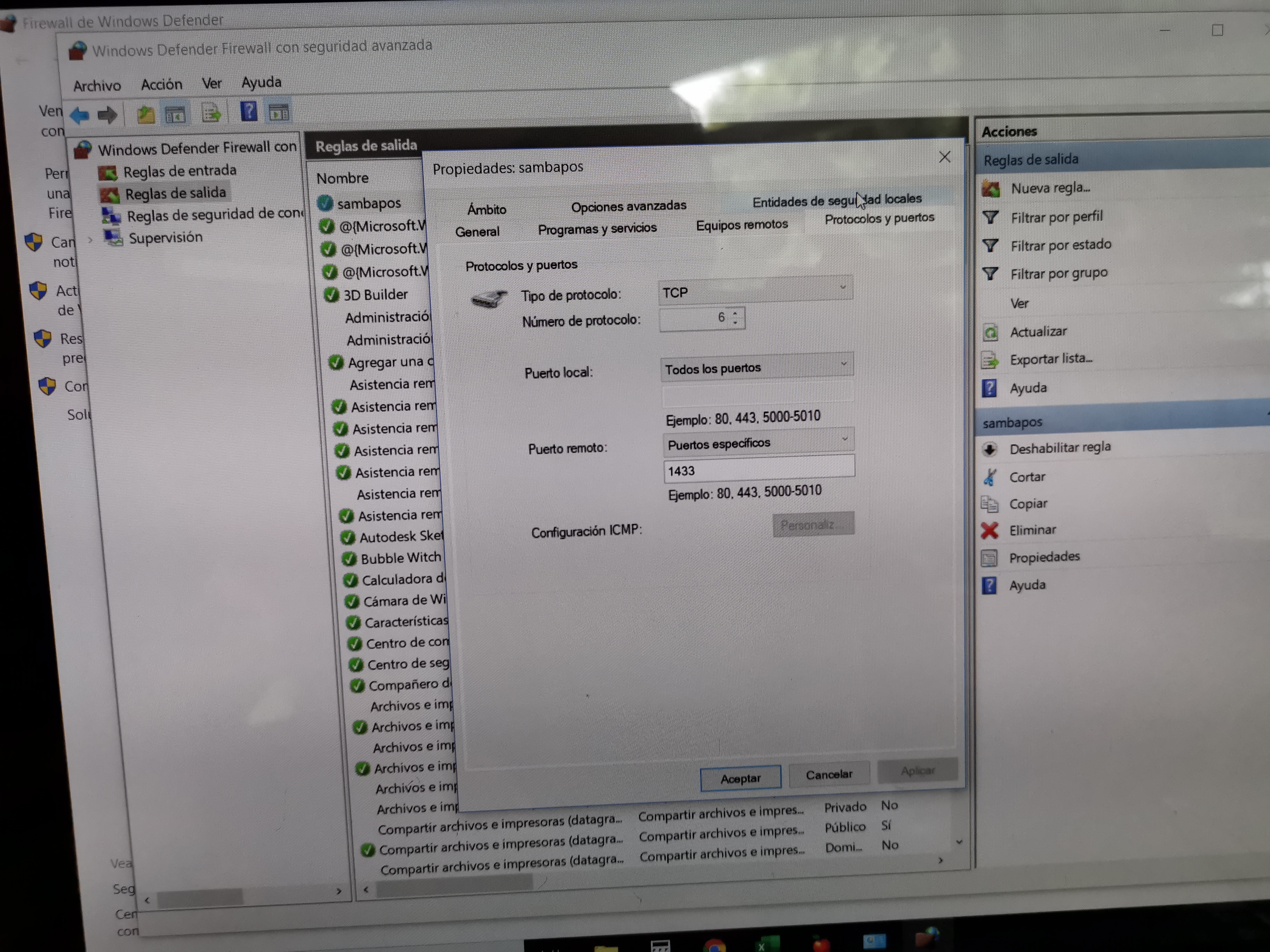This screenshot has height=952, width=1270.
Task: Switch to the Equipos remotos tab
Action: [742, 225]
